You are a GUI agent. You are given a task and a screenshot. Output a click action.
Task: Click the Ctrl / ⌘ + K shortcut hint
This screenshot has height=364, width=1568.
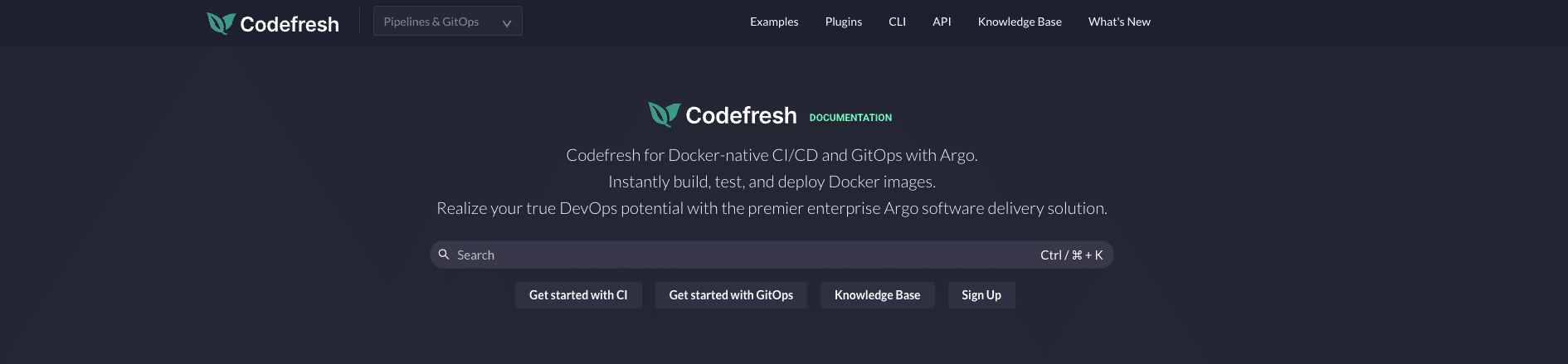point(1072,255)
